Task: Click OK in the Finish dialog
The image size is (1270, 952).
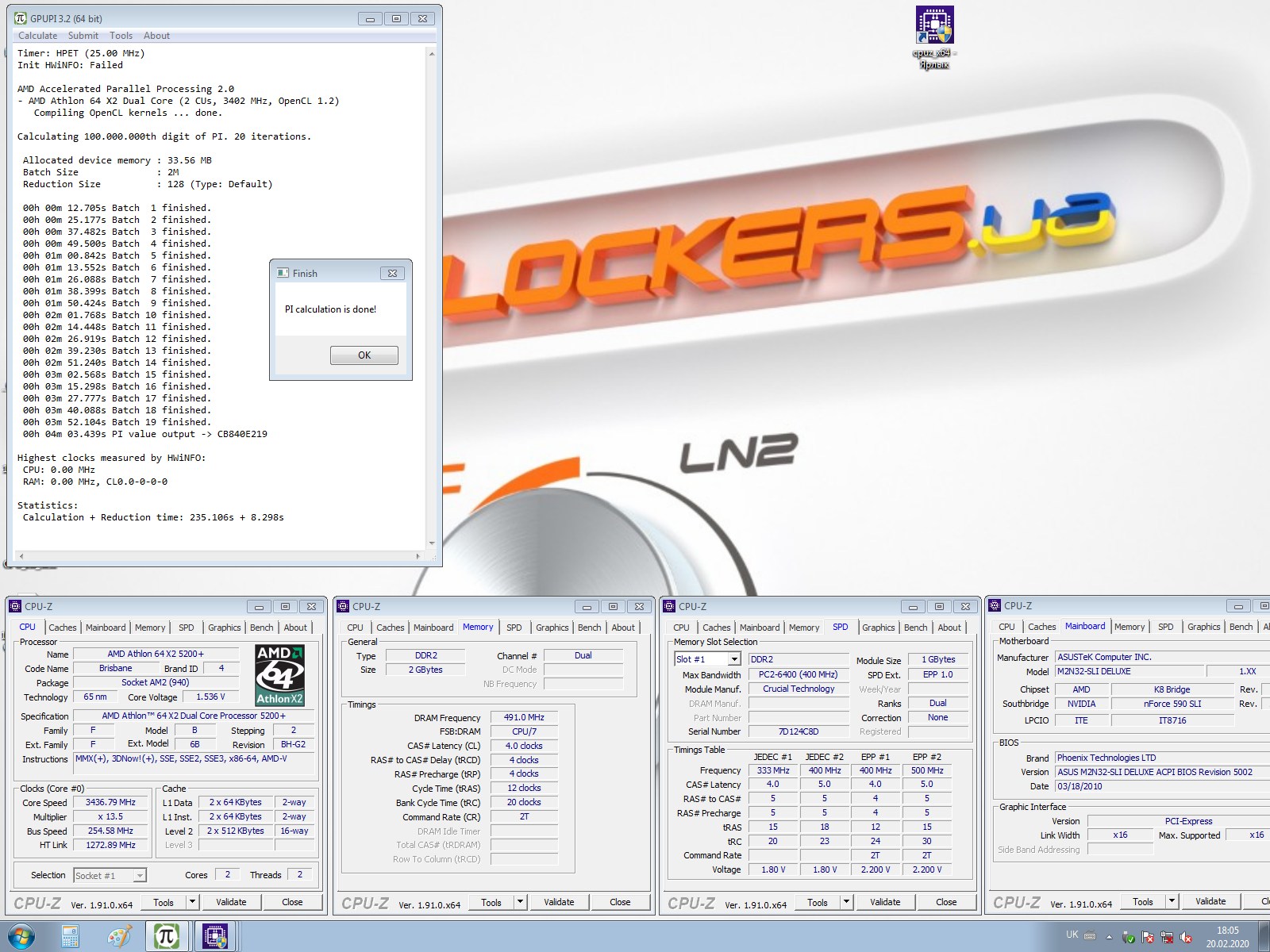Action: tap(364, 355)
